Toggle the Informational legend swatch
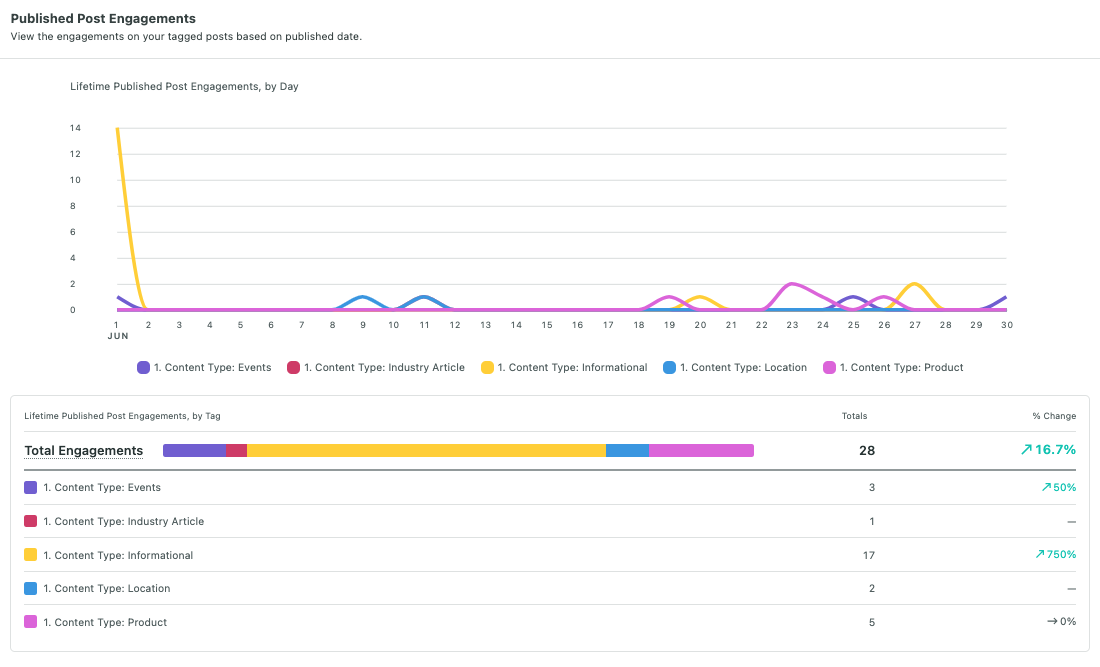 pos(487,368)
